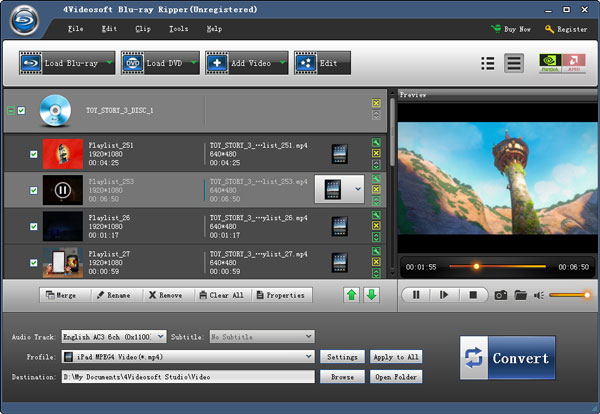Open the snapshot folder icon

pos(521,295)
